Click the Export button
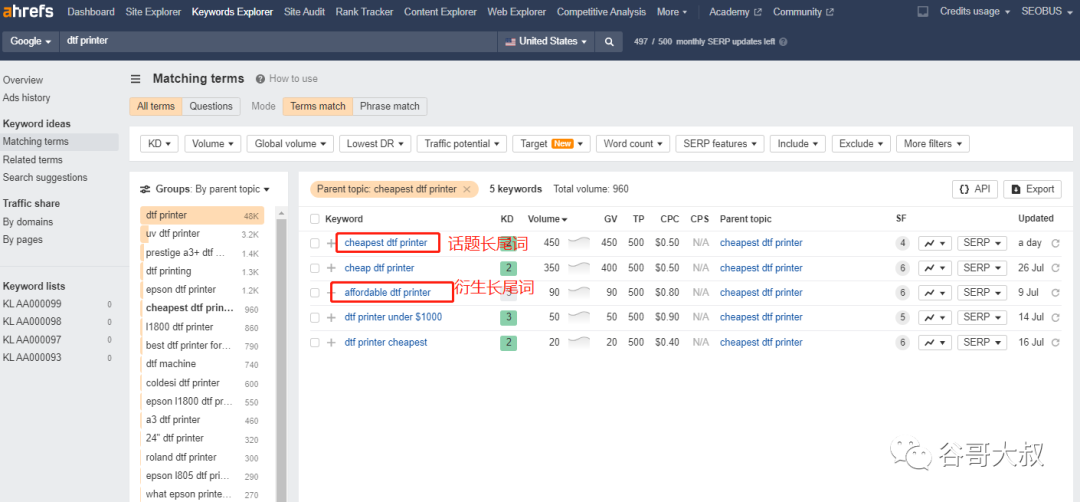 1032,189
